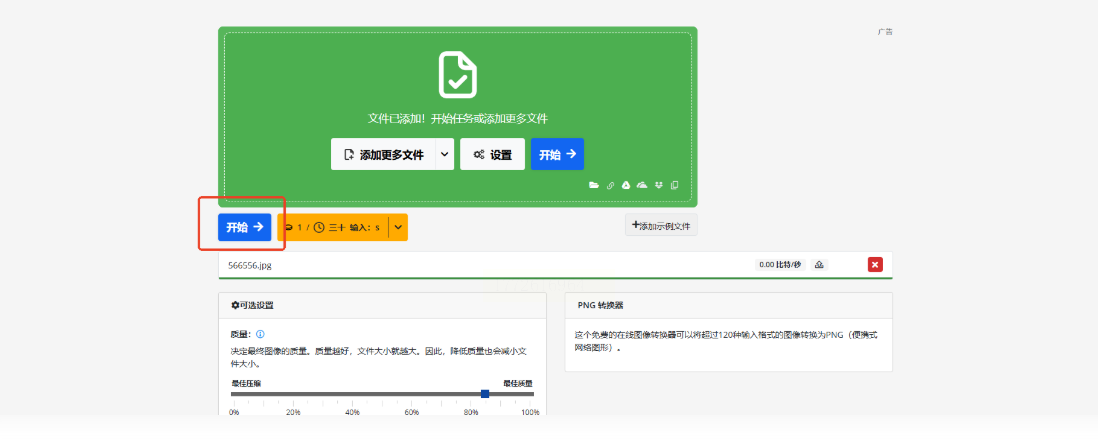Viewport: 1098px width, 442px height.
Task: Expand the orange status bar dropdown arrow
Action: pyautogui.click(x=398, y=227)
